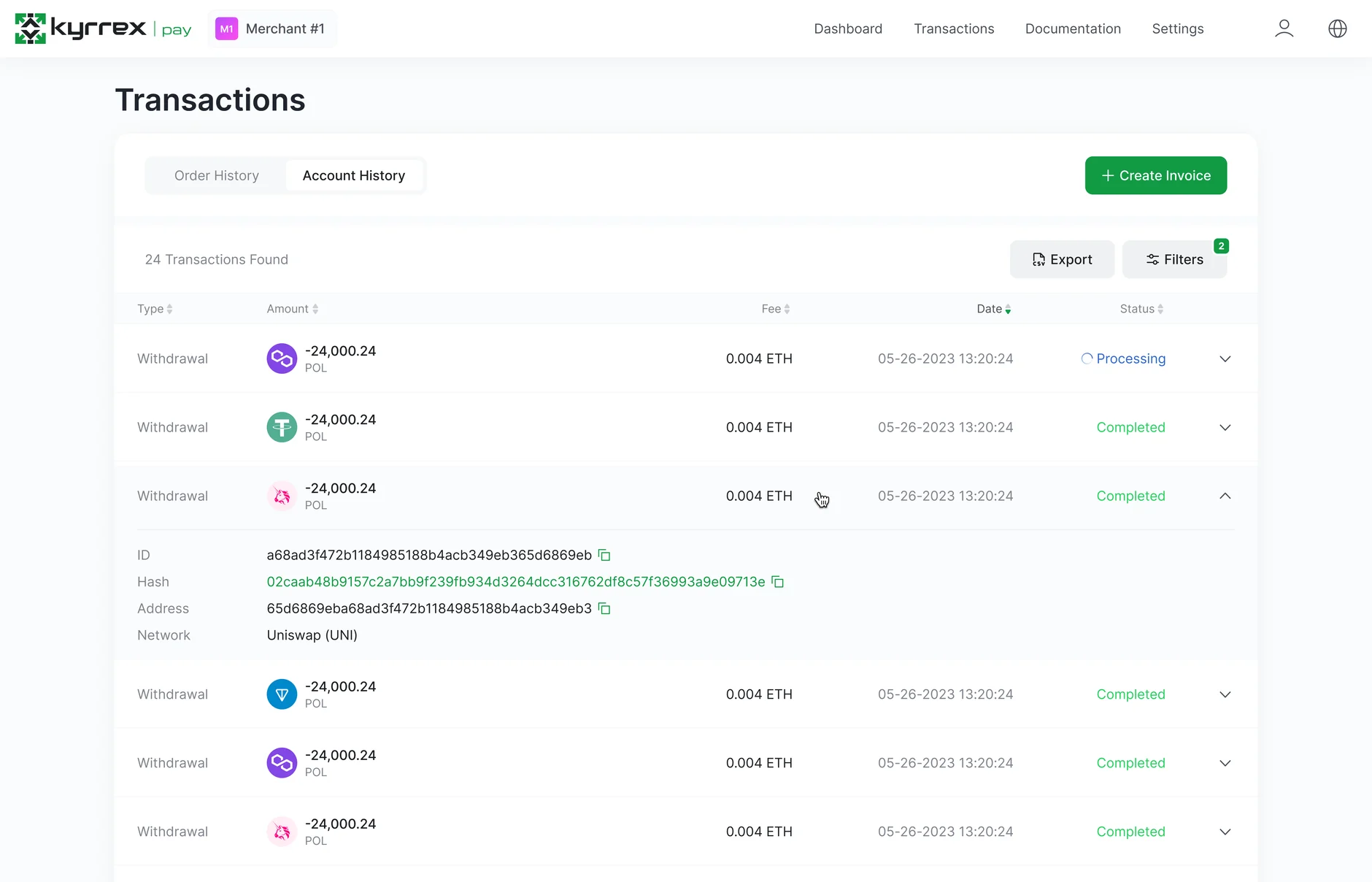Click the Tron coin icon

[x=282, y=694]
